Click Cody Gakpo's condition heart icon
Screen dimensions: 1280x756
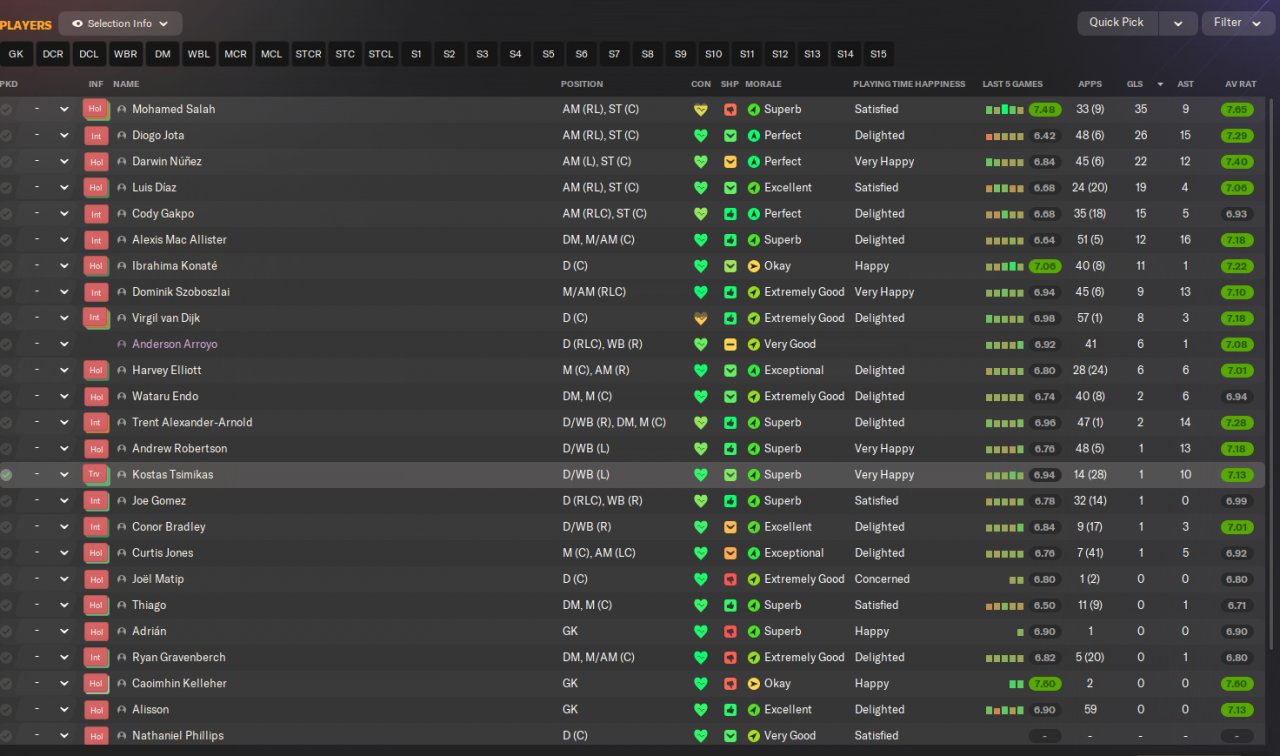pyautogui.click(x=700, y=213)
